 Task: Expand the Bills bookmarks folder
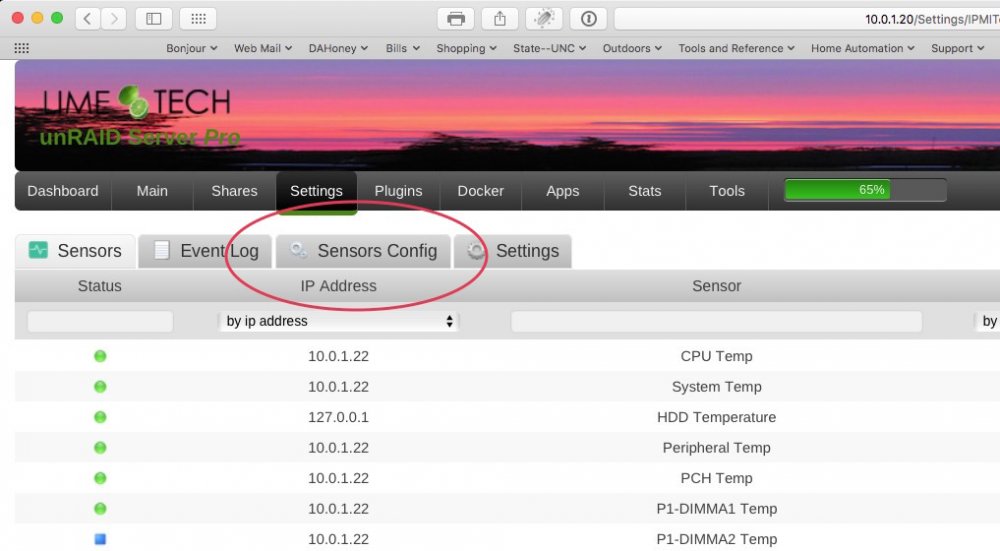click(x=402, y=48)
